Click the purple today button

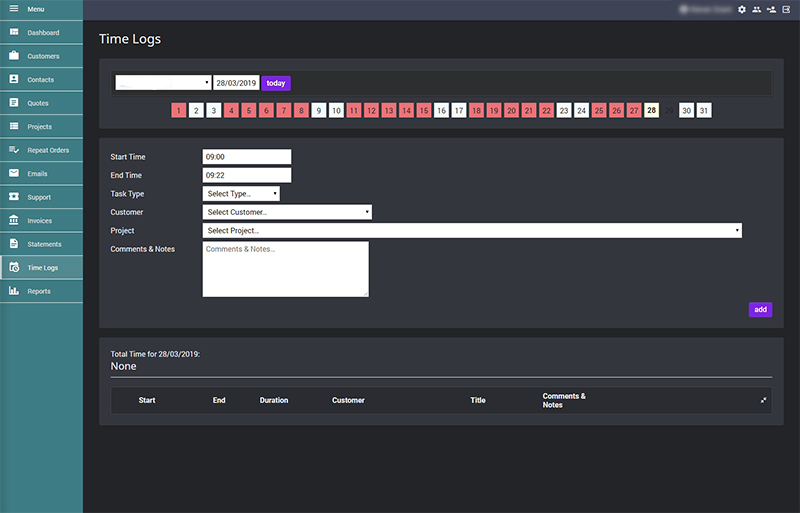pyautogui.click(x=276, y=83)
